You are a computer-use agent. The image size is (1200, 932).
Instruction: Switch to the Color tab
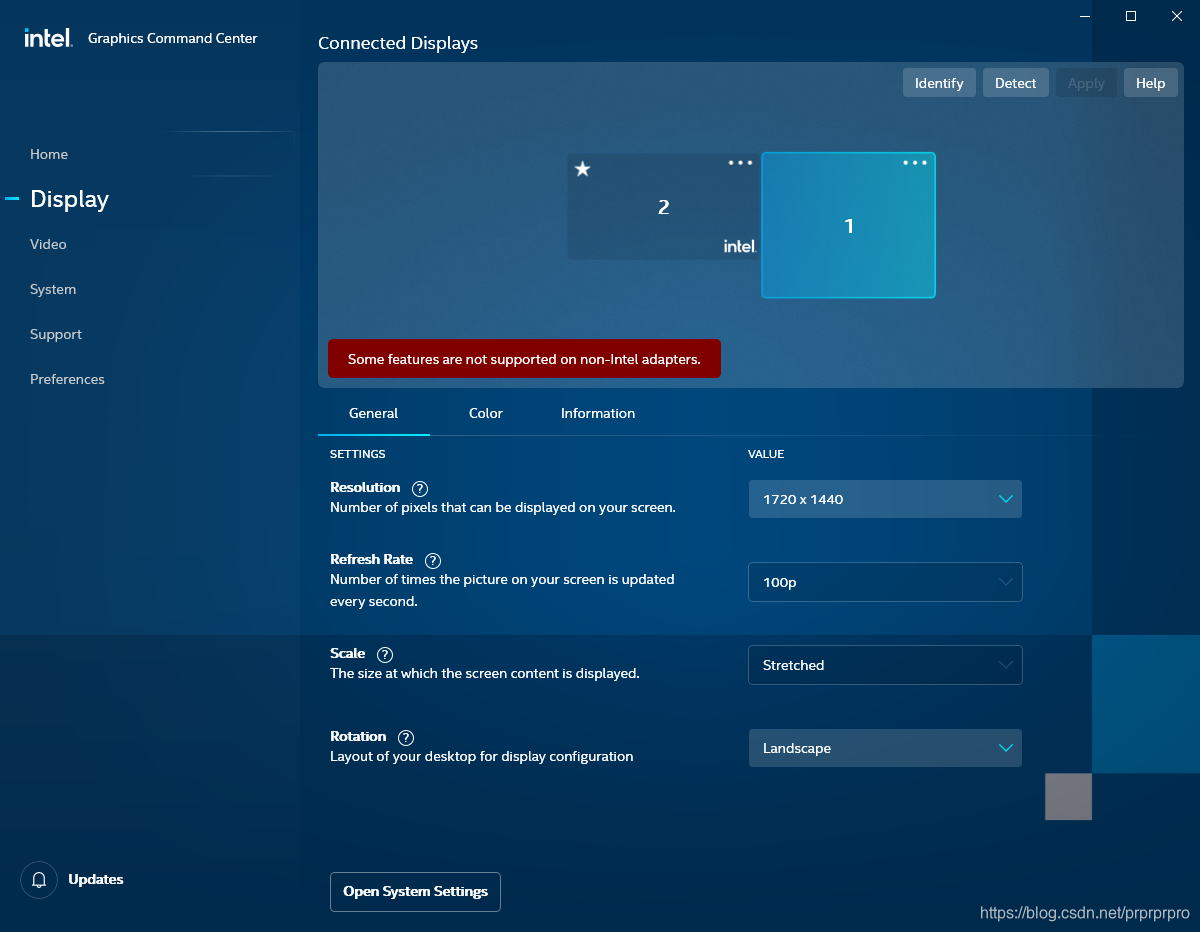(x=486, y=413)
